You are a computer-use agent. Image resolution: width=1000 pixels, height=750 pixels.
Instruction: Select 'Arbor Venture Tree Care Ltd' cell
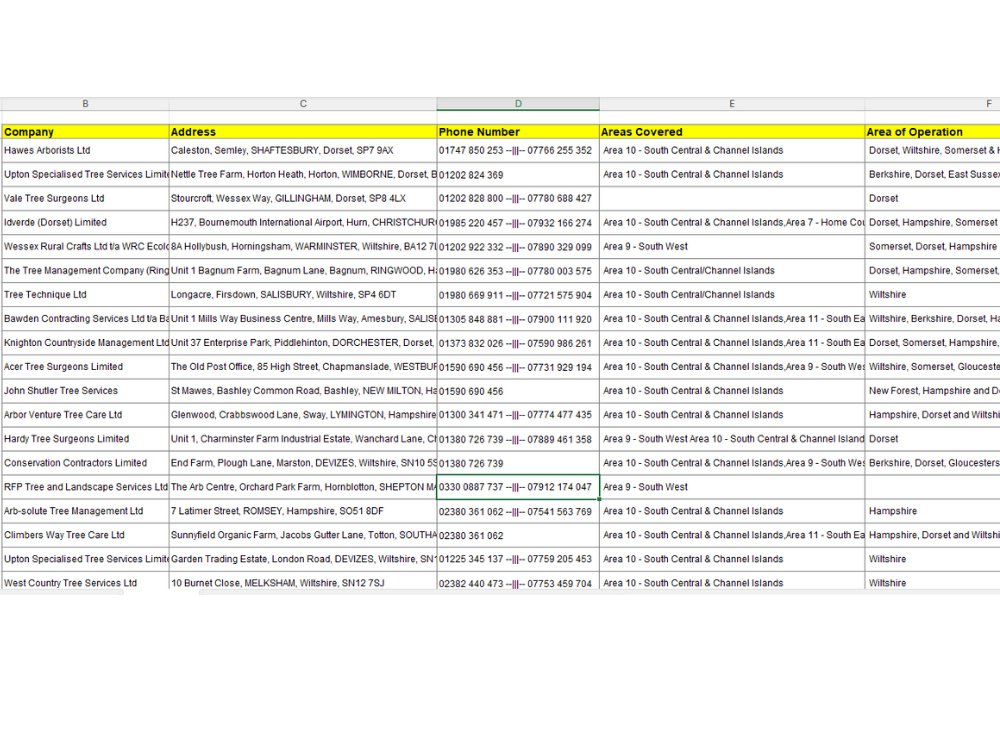85,415
